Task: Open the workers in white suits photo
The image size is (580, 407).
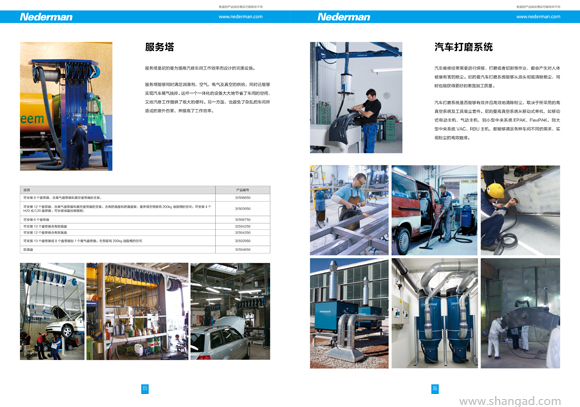Action: tap(520, 313)
